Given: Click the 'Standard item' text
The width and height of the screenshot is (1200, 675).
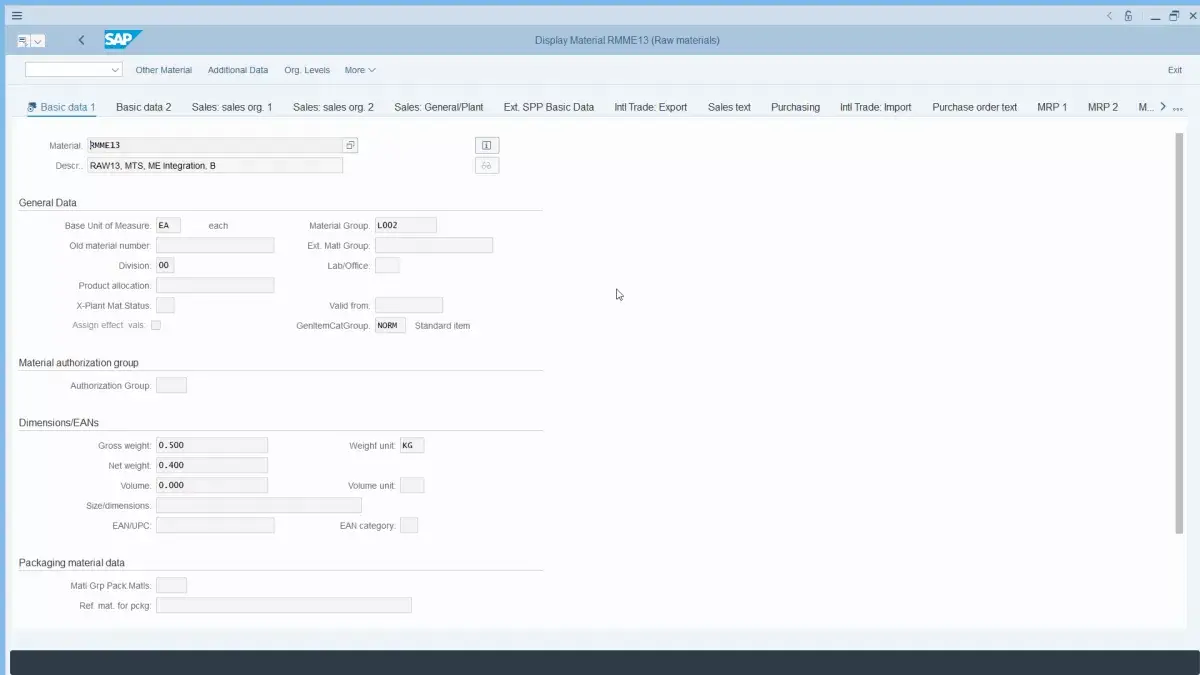Looking at the screenshot, I should click(x=442, y=326).
